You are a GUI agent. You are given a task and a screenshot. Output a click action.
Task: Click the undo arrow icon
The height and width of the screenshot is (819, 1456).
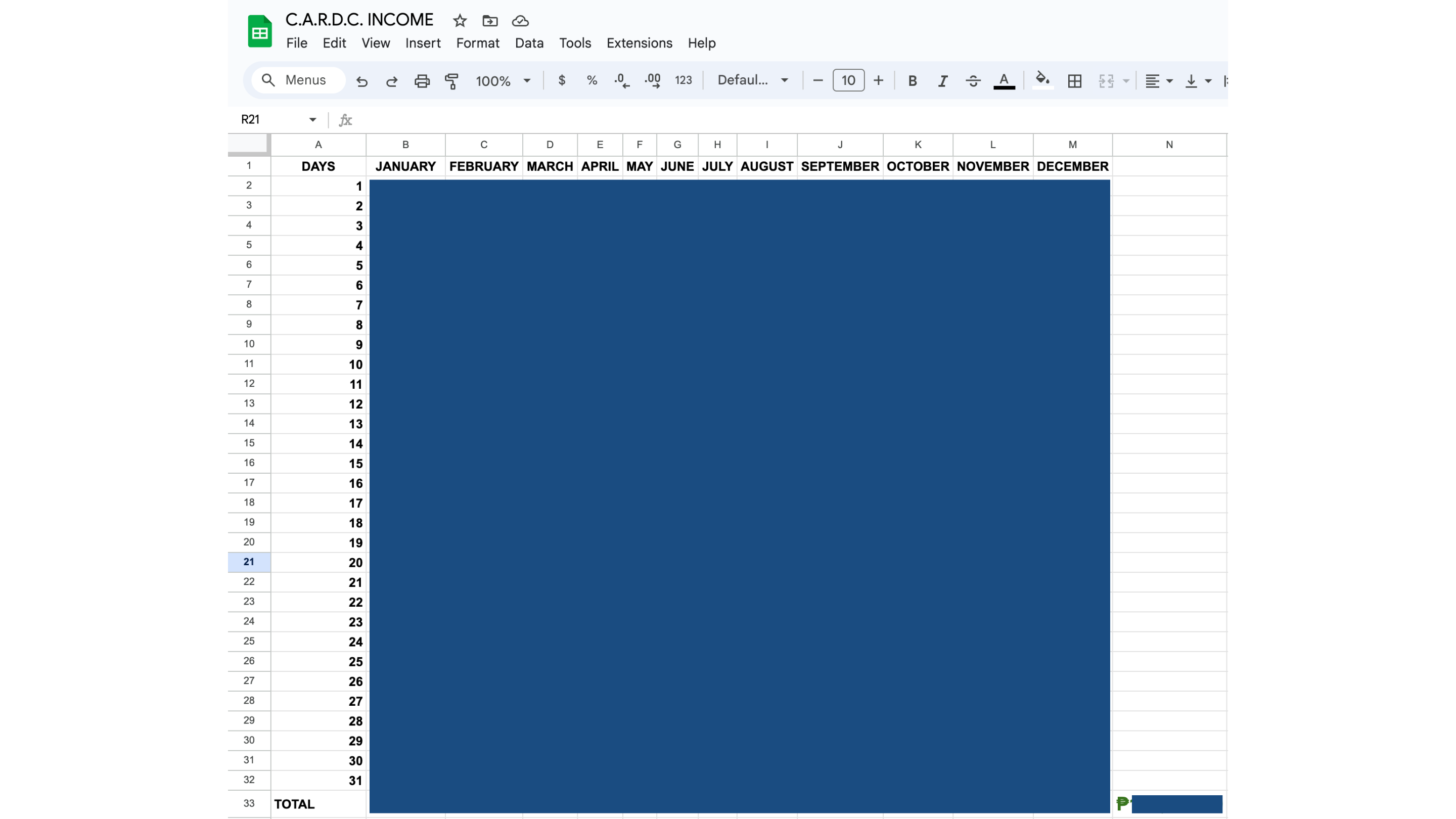click(x=362, y=81)
